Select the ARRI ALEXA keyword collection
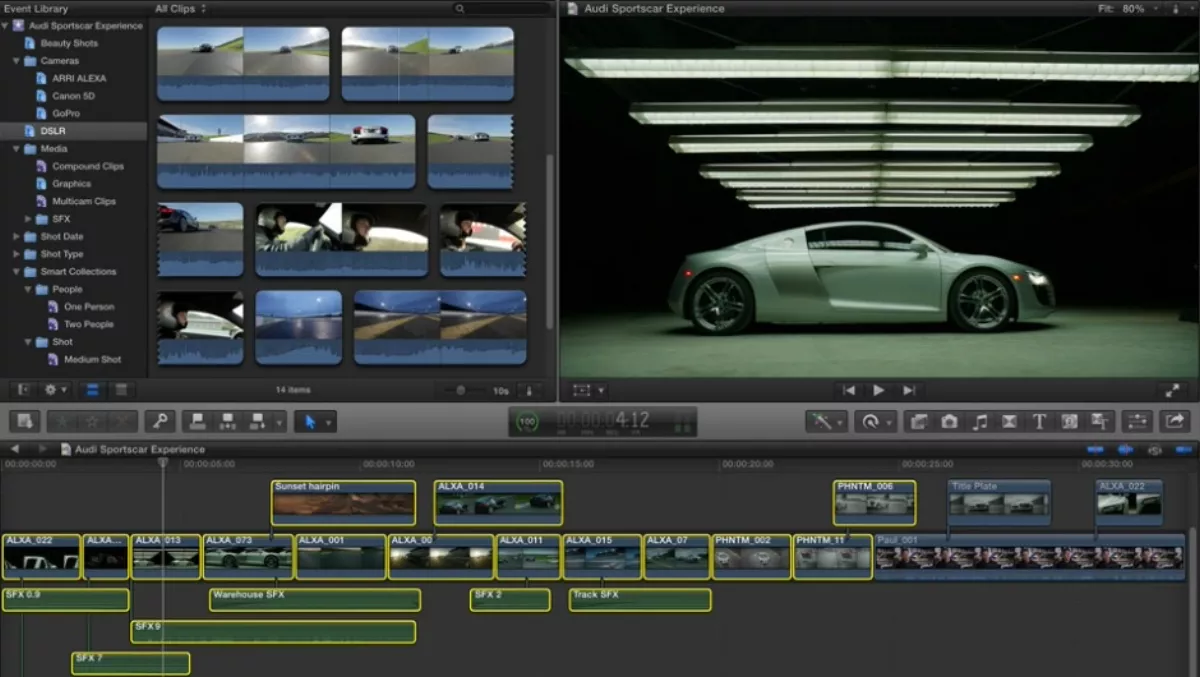The image size is (1200, 677). tap(79, 78)
